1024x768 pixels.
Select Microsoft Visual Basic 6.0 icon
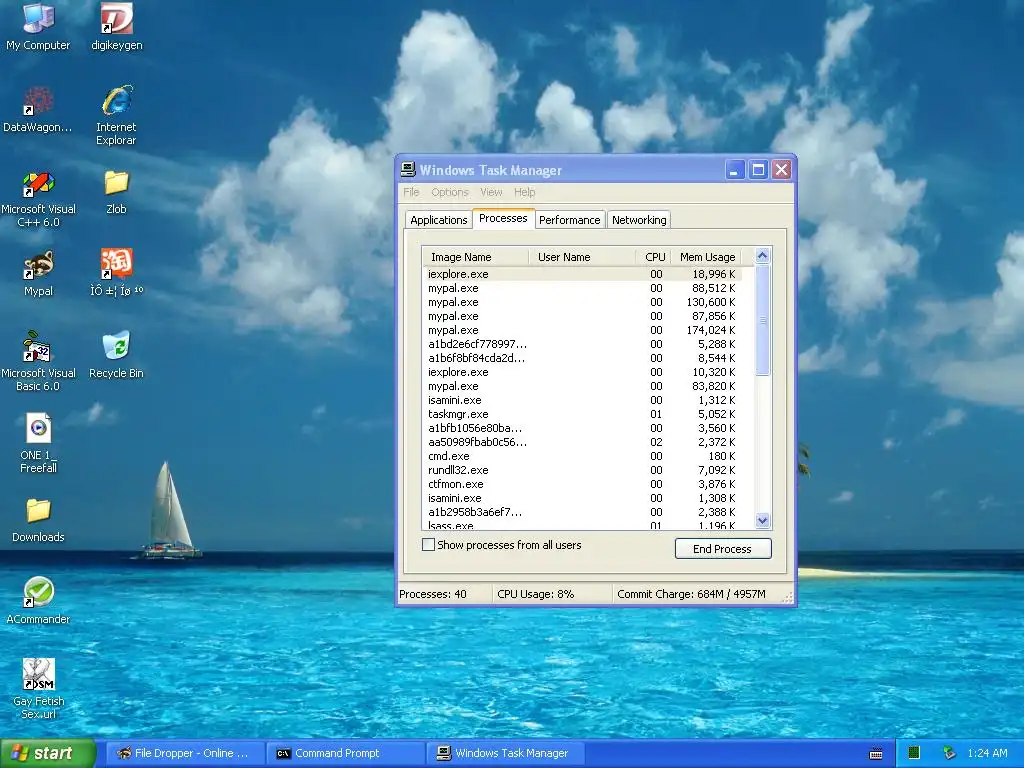coord(39,361)
